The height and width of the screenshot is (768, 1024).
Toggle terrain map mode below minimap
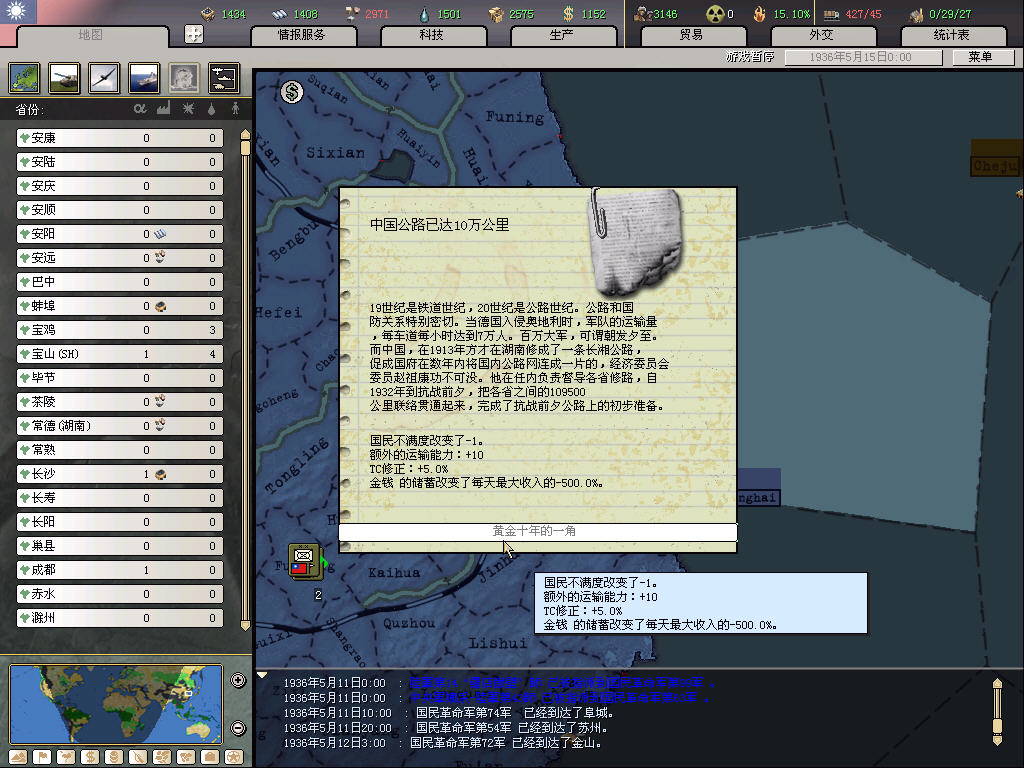point(17,756)
